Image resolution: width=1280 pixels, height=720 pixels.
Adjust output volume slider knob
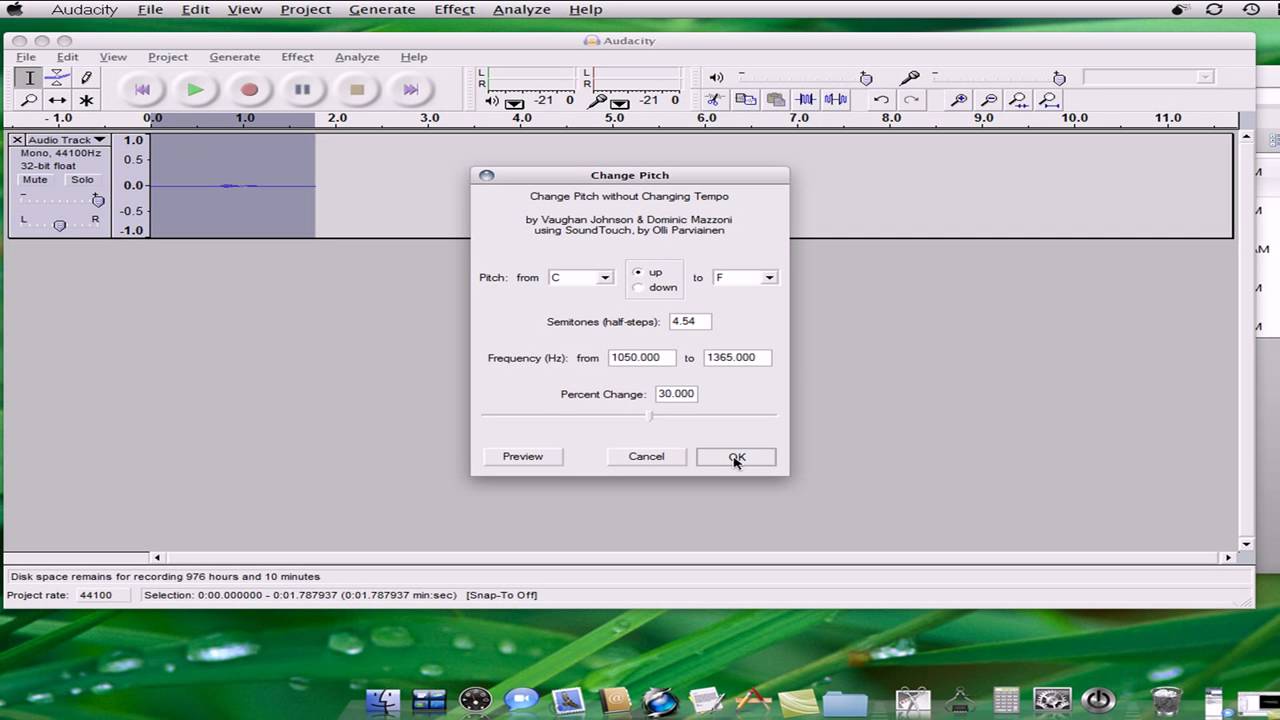click(x=866, y=78)
